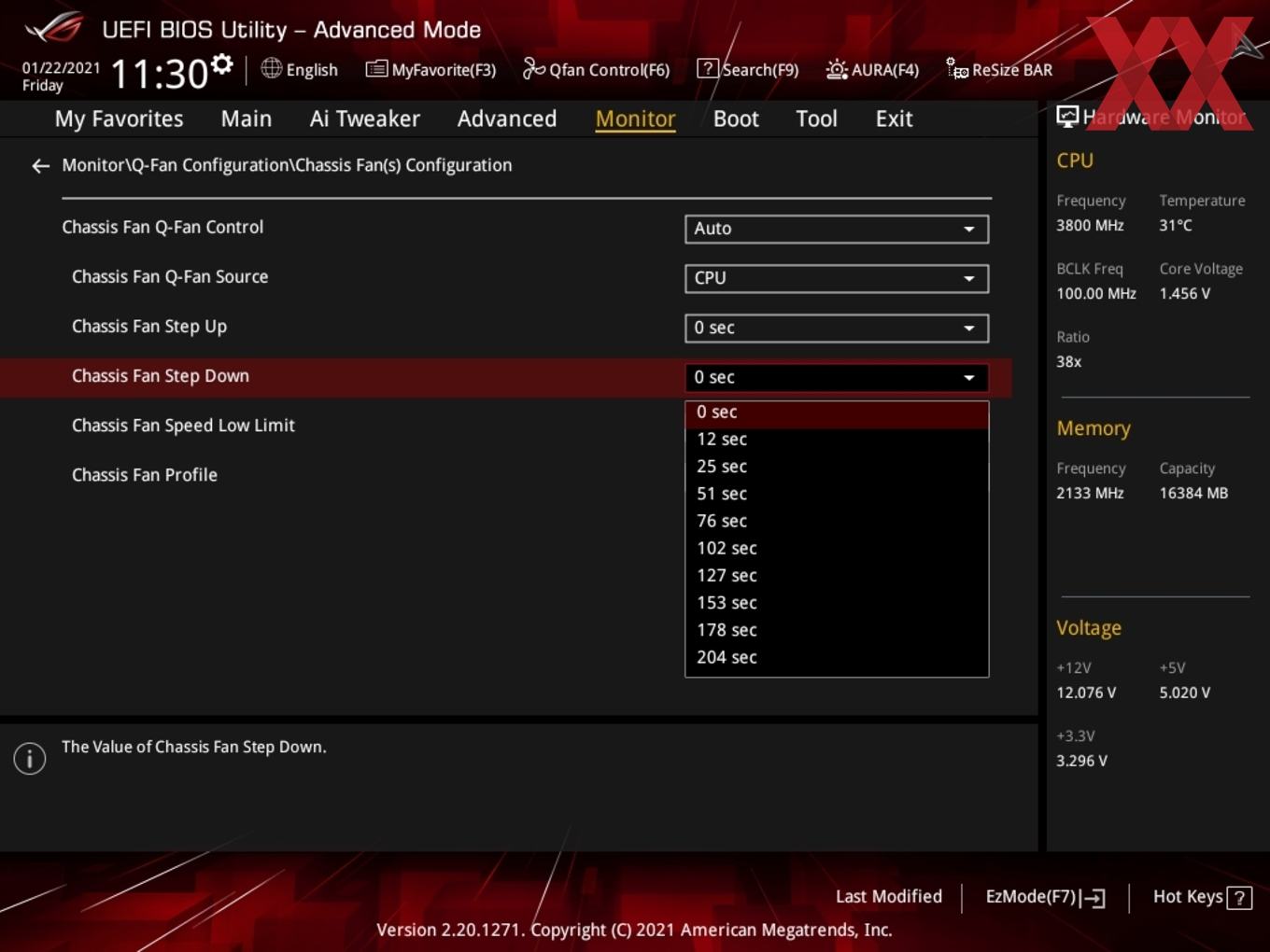Toggle ReSize BAR setting
The height and width of the screenshot is (952, 1270).
coord(999,70)
